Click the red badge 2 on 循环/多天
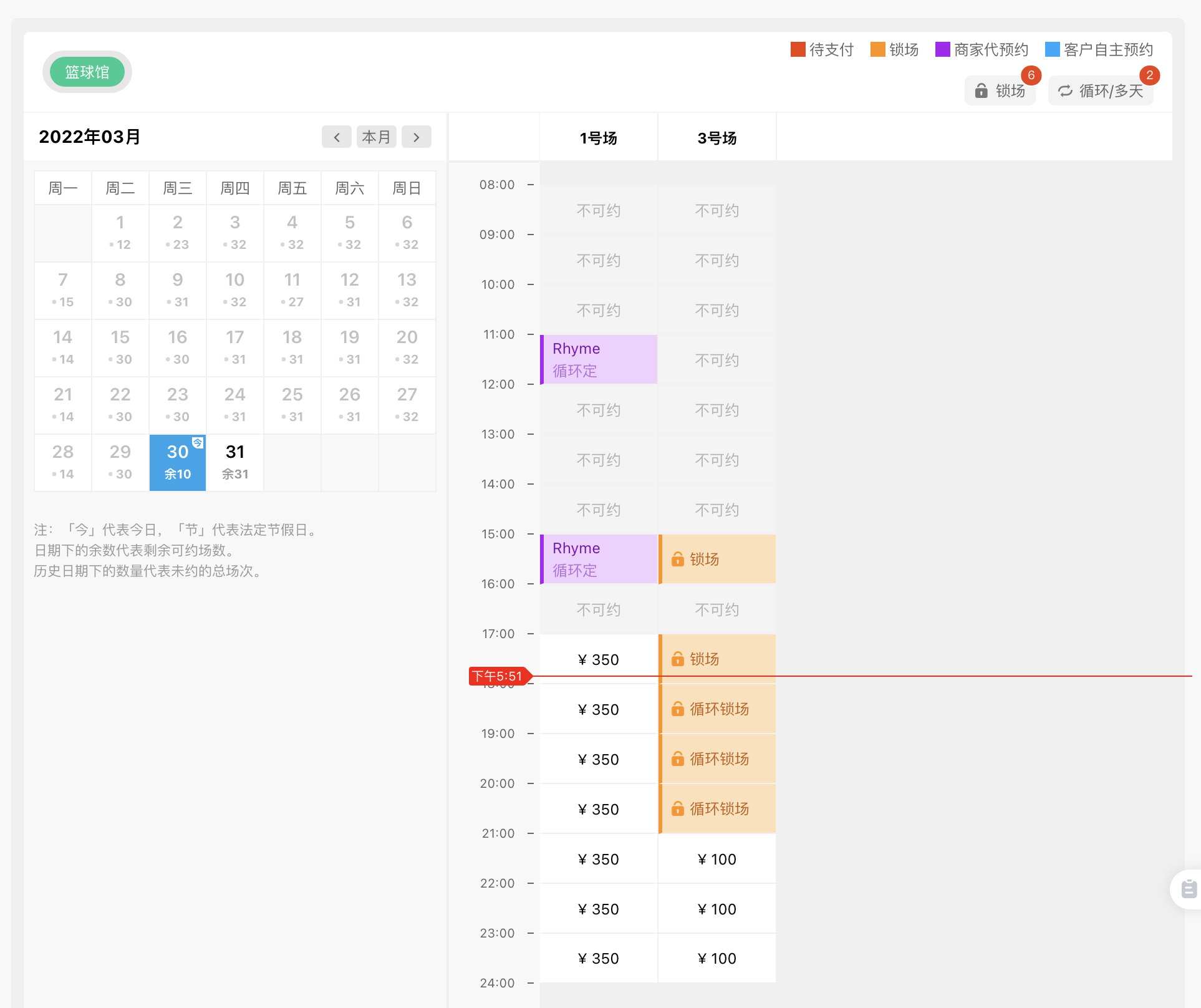1201x1008 pixels. pos(1150,75)
